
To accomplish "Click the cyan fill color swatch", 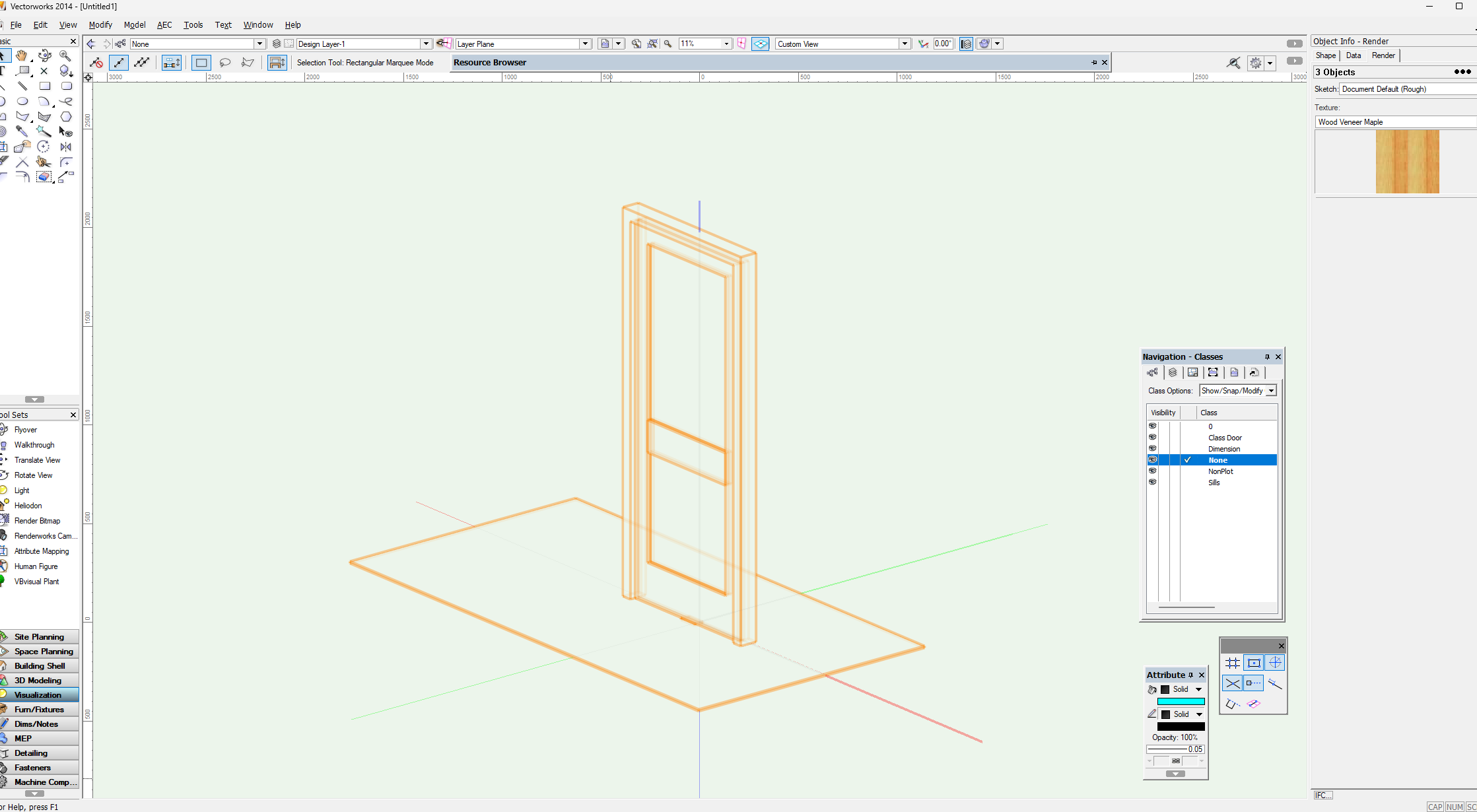I will coord(1181,702).
